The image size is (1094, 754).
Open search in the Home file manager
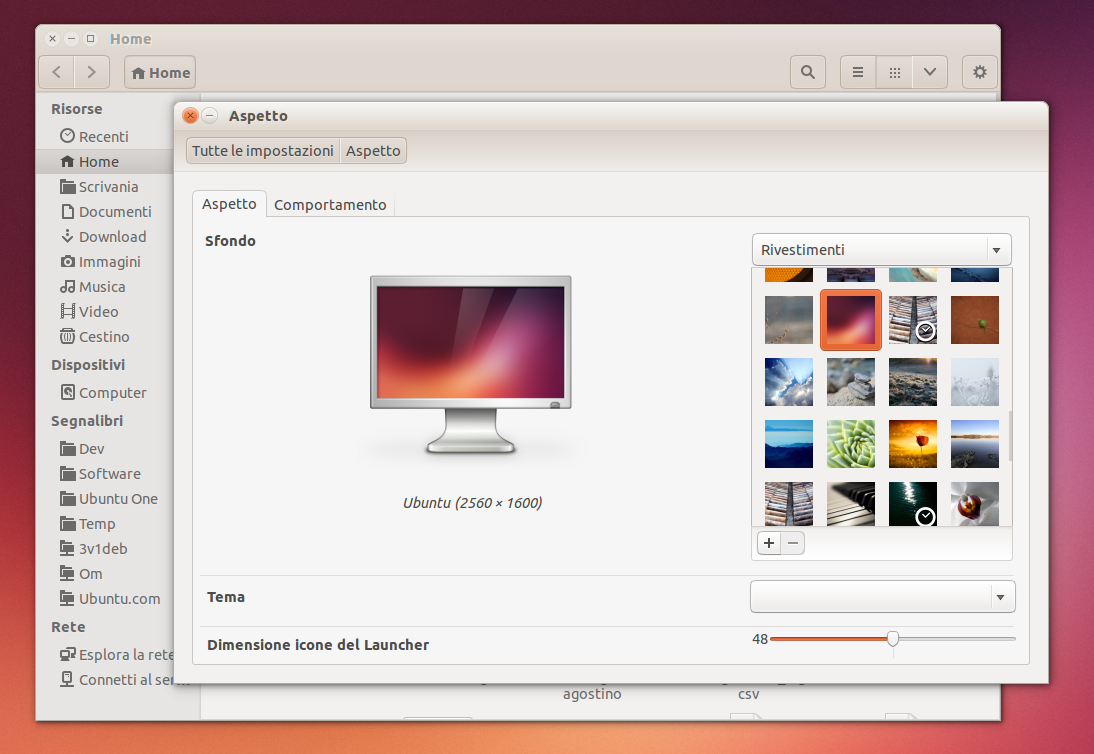click(x=808, y=73)
